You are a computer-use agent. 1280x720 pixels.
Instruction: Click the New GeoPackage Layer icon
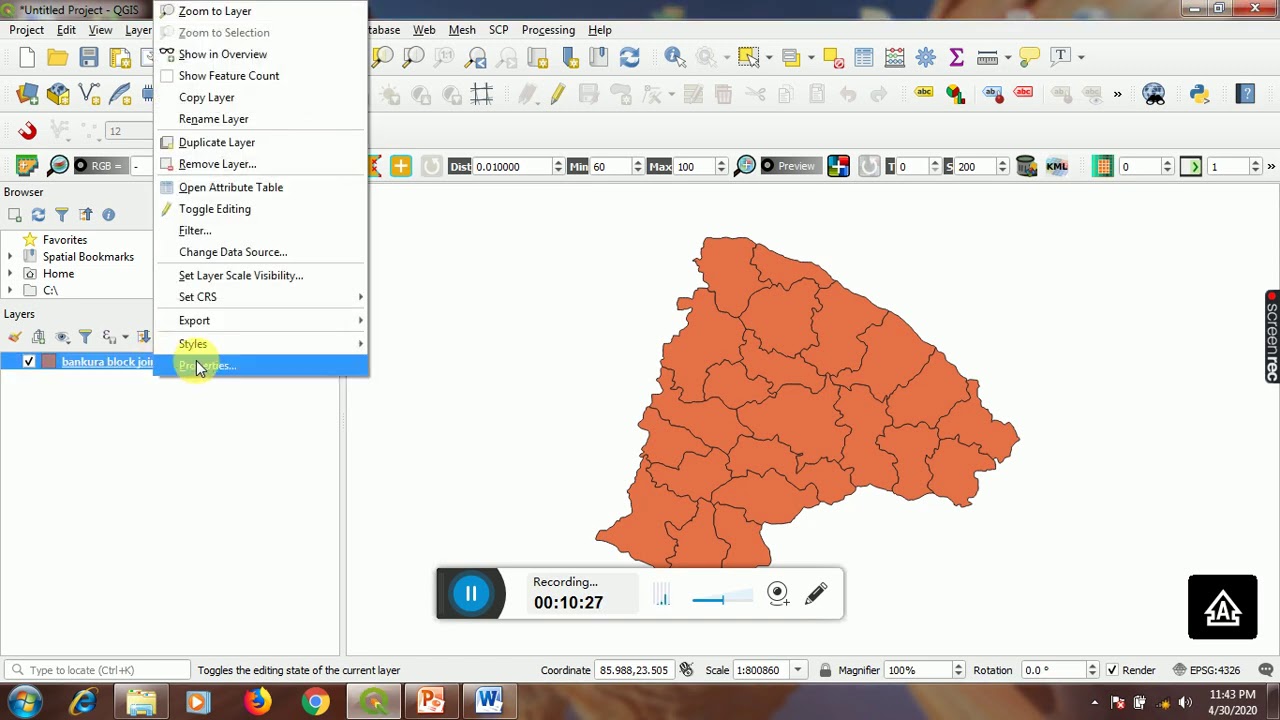pos(58,95)
